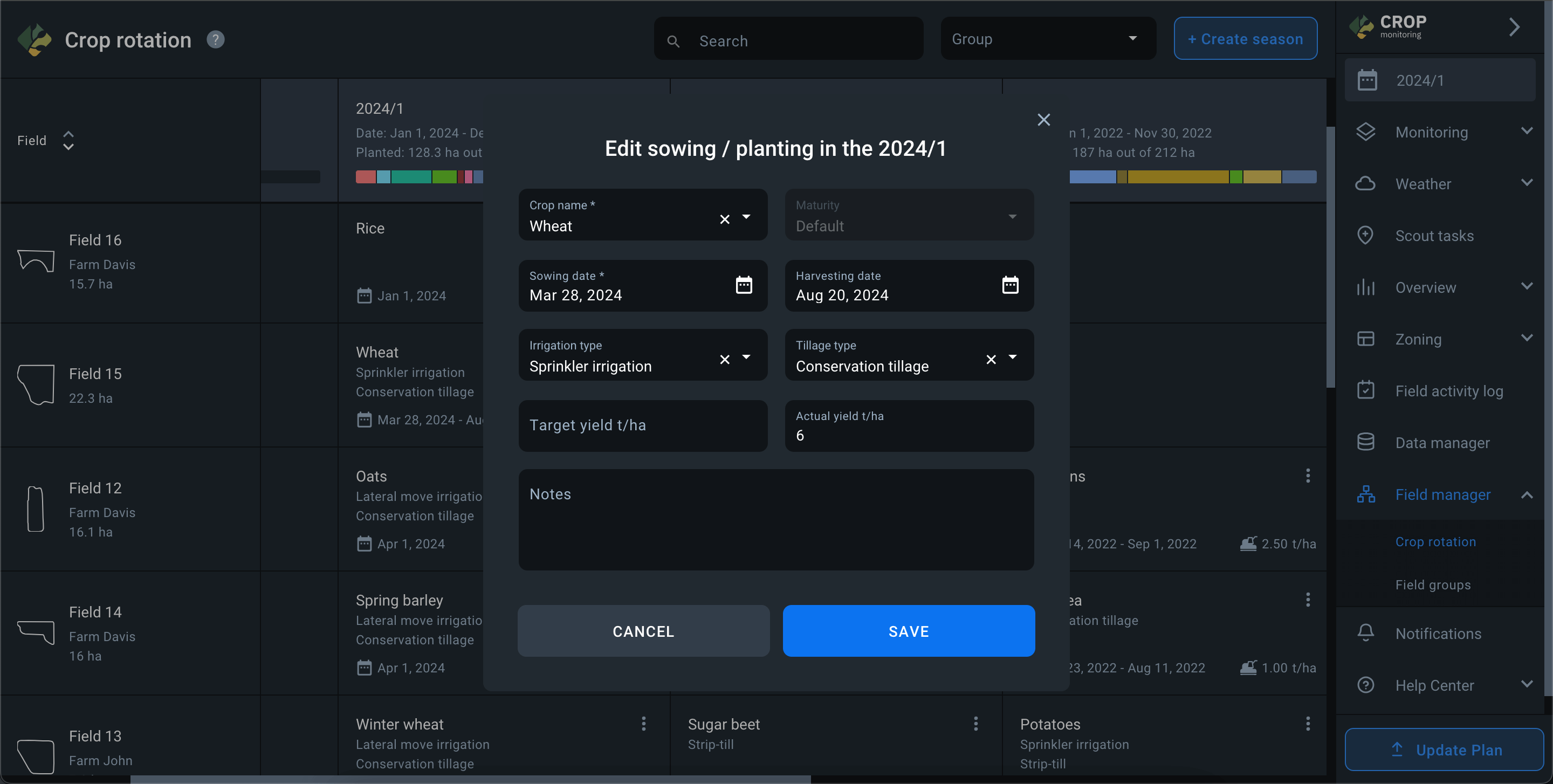Expand the Crop name dropdown arrow

pyautogui.click(x=746, y=217)
